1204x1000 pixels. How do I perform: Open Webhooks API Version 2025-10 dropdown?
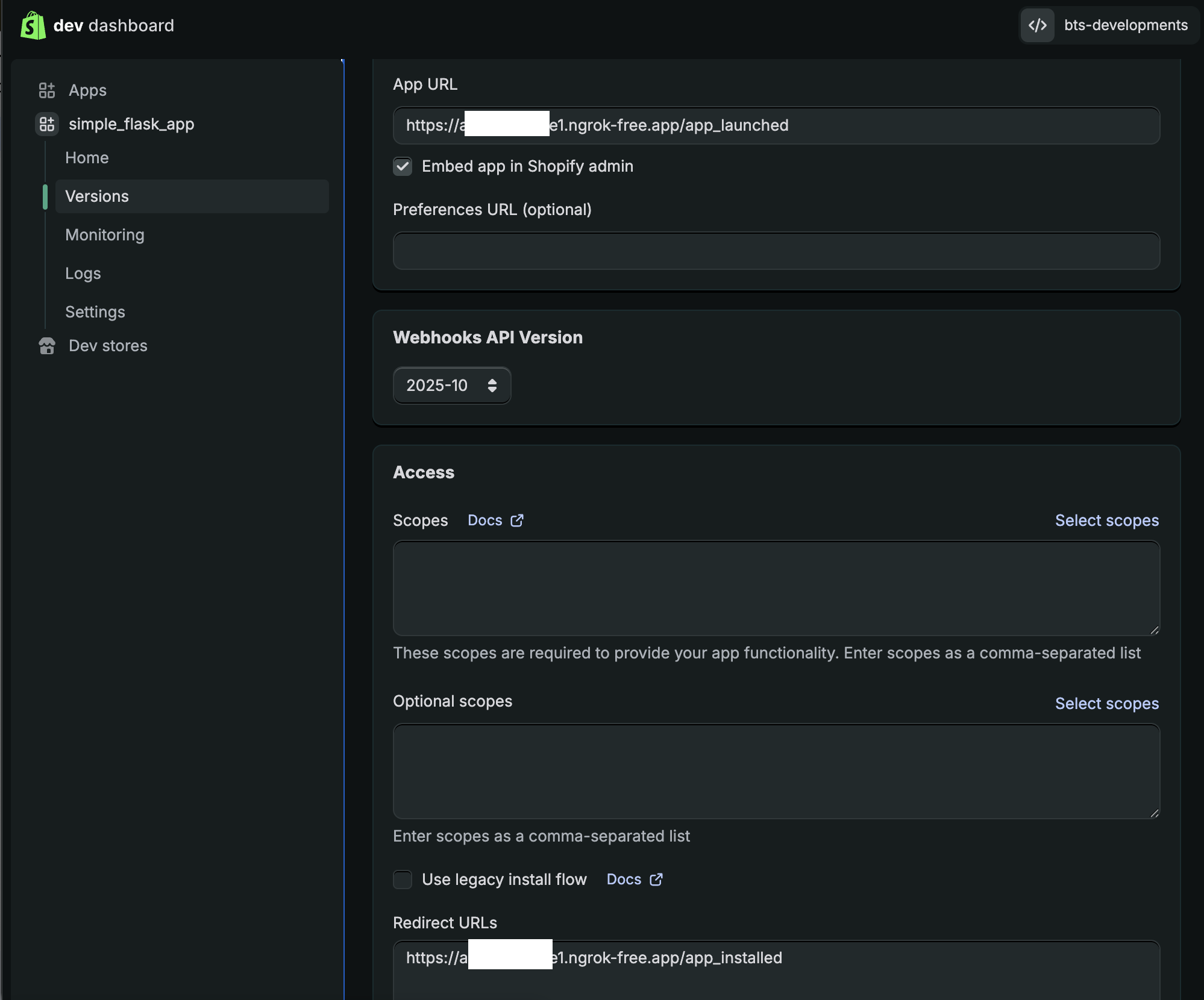pos(451,386)
